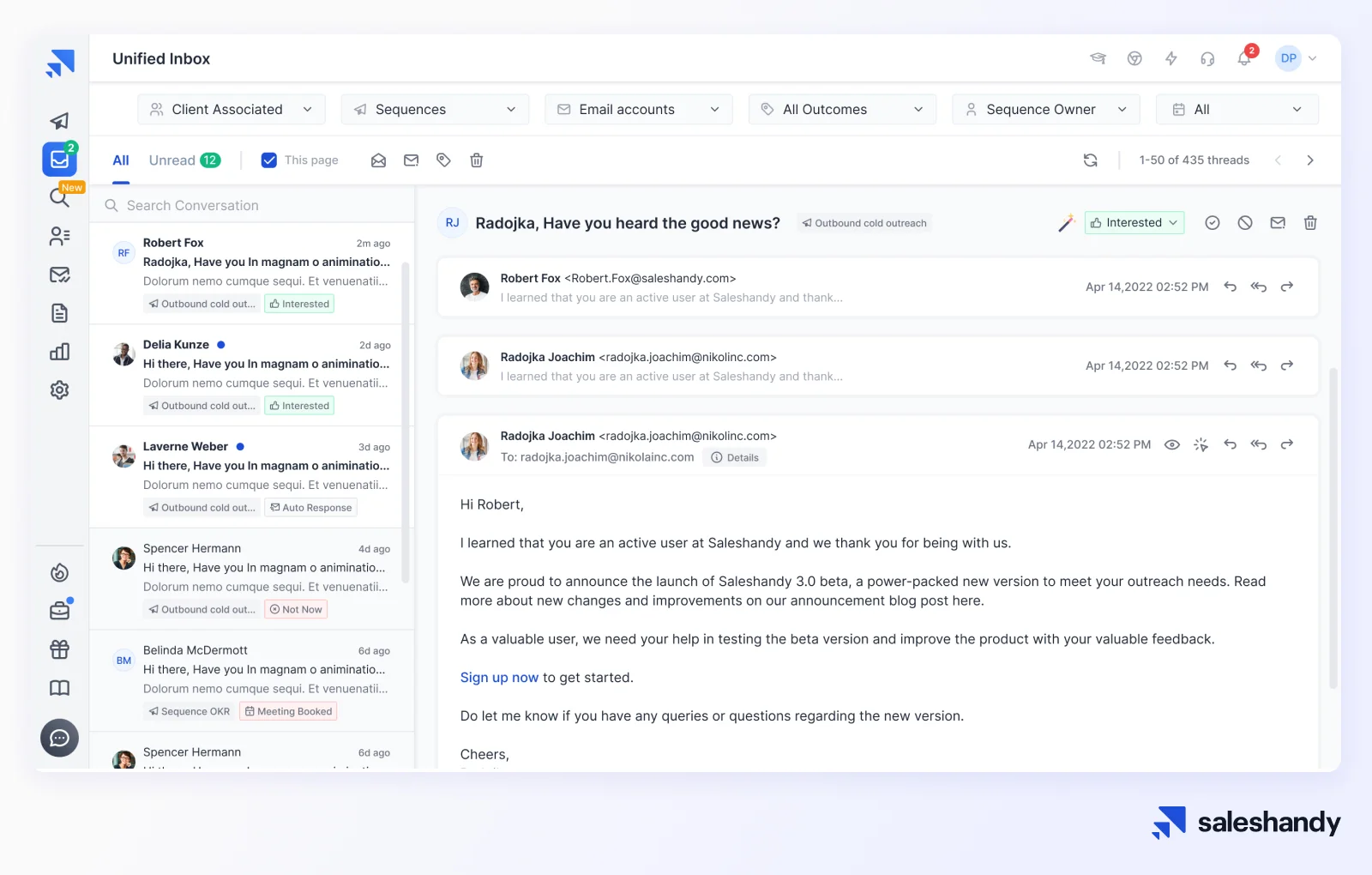Select the Sequences icon in the sidebar

pyautogui.click(x=59, y=121)
